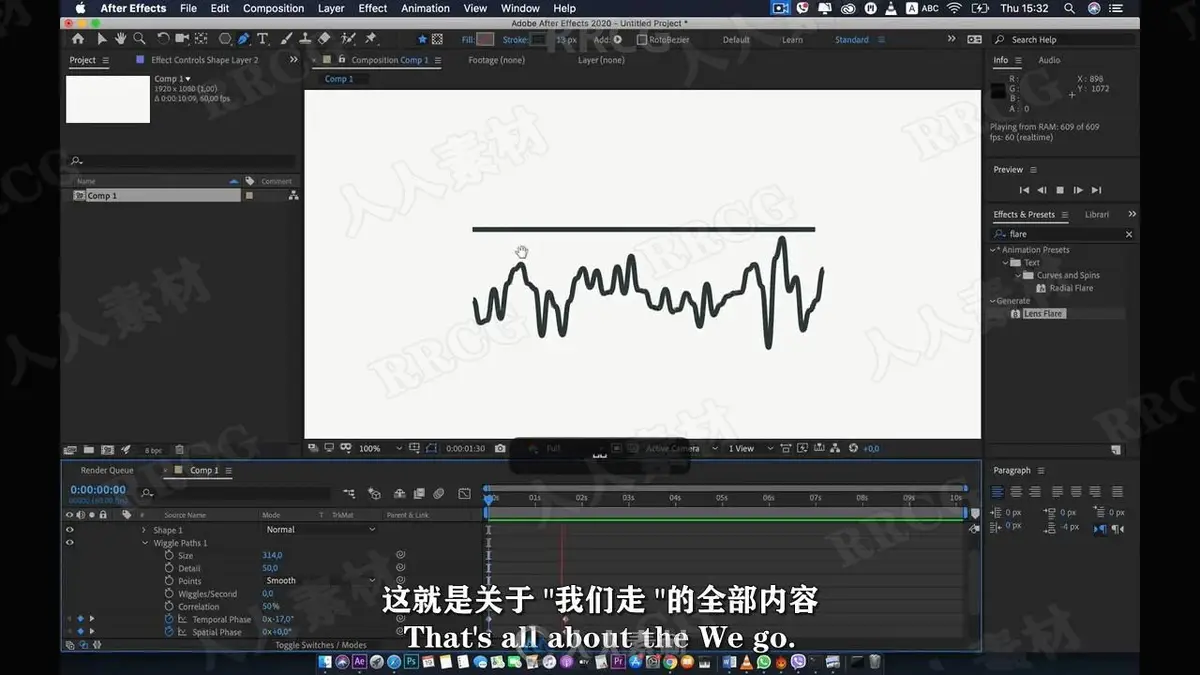Image resolution: width=1200 pixels, height=675 pixels.
Task: Select the Type tool
Action: point(263,39)
